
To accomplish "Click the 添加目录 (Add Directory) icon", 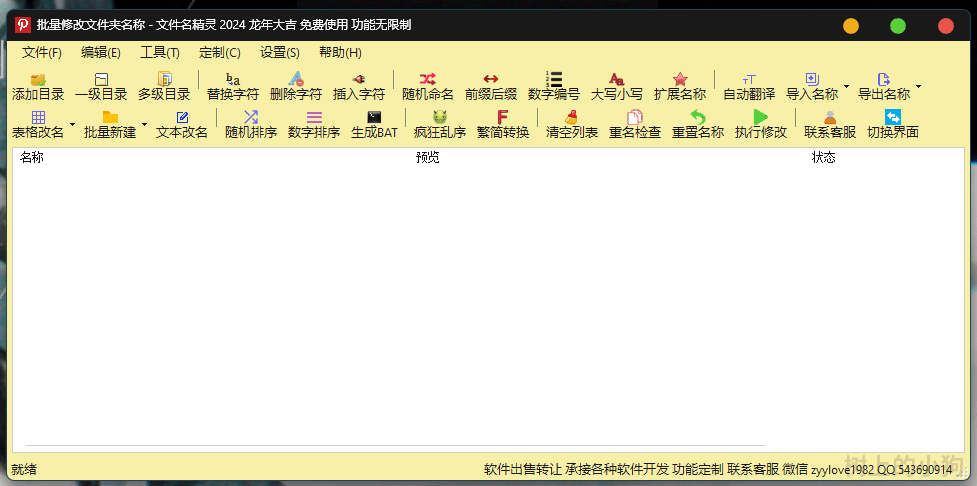I will click(38, 79).
